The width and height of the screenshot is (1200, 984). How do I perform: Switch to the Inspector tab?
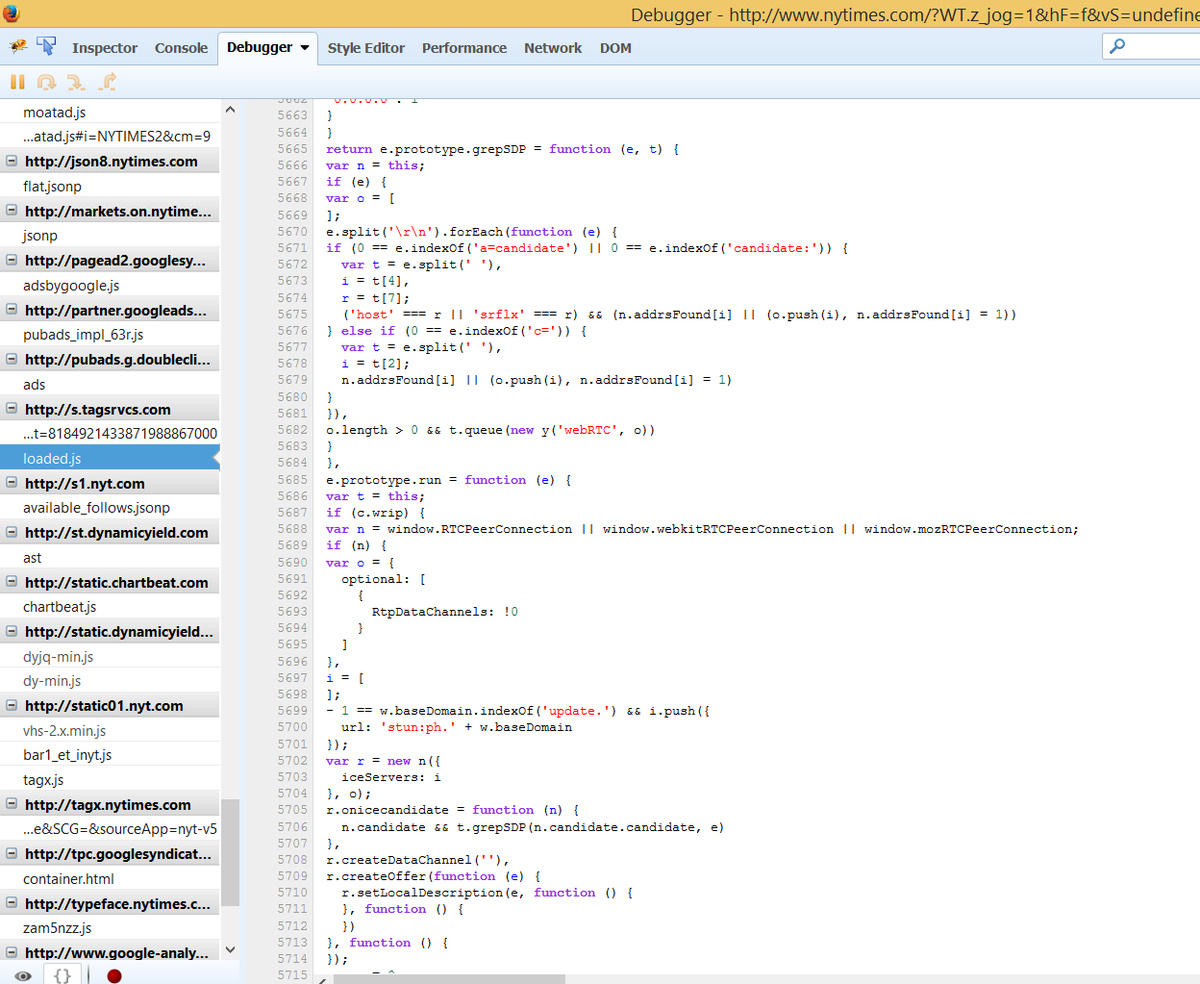(x=105, y=48)
